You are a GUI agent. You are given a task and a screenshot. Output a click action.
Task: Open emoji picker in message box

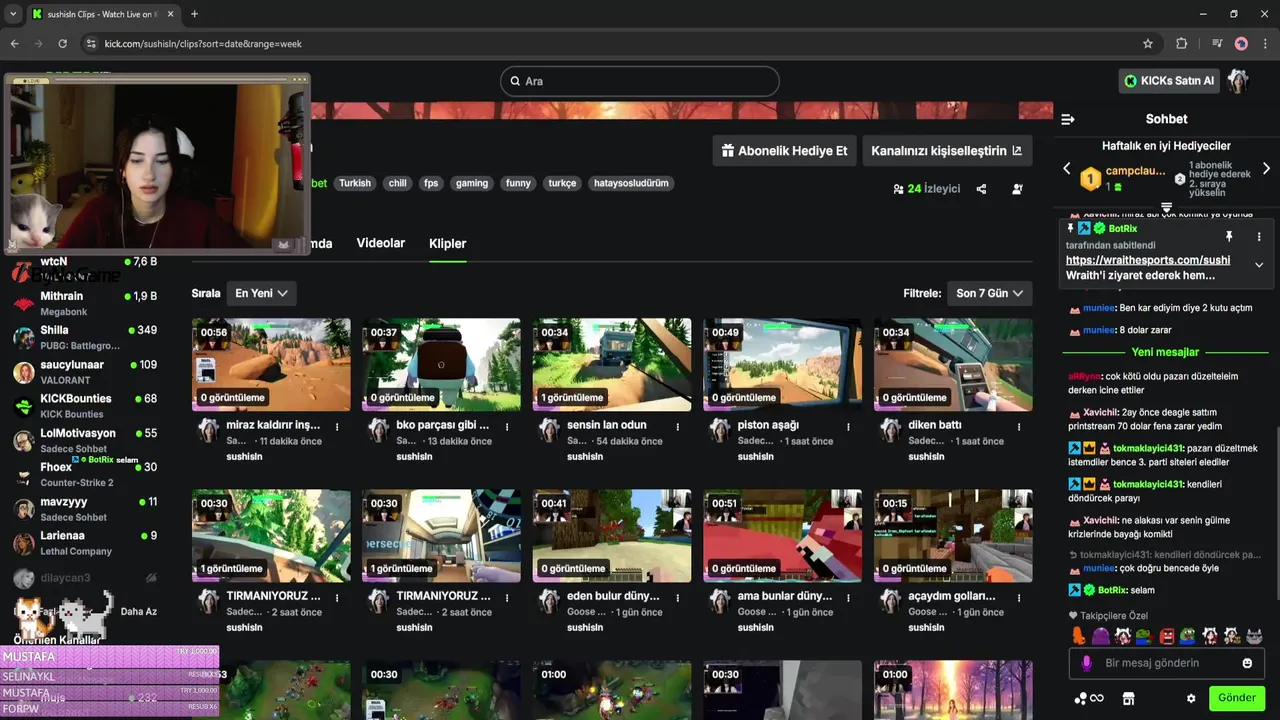coord(1247,663)
